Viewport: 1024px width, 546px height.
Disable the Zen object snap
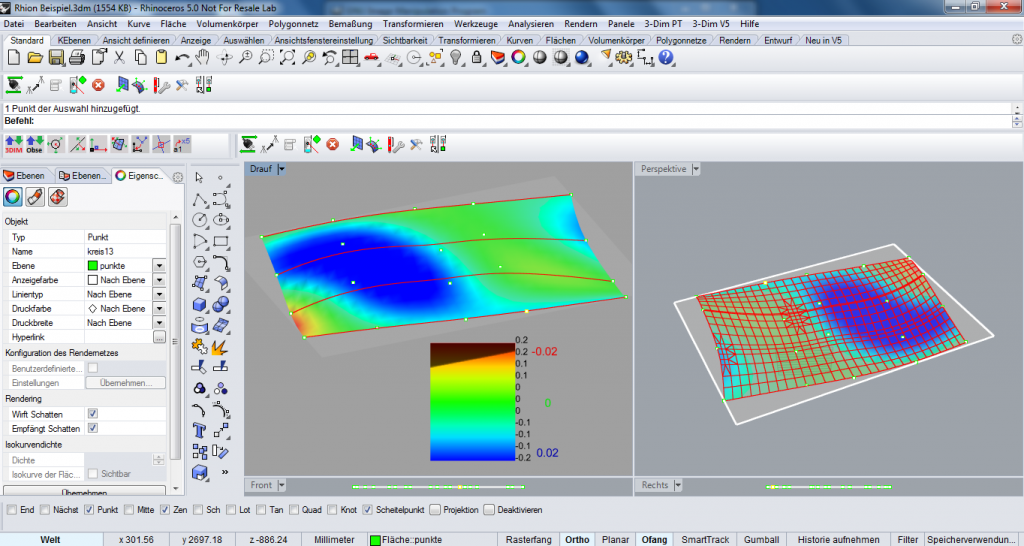tap(165, 509)
